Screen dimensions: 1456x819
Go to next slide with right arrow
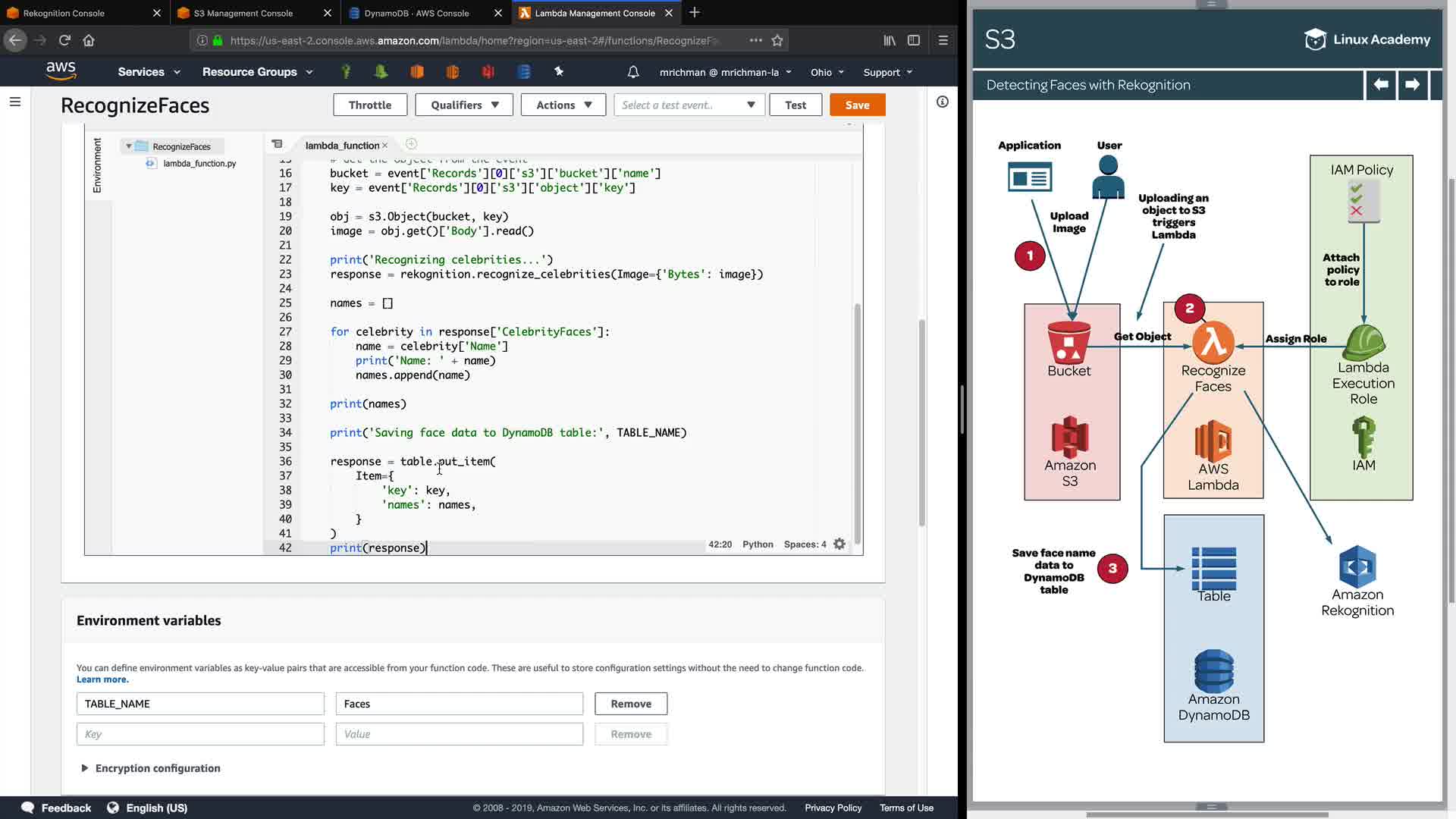(1412, 85)
